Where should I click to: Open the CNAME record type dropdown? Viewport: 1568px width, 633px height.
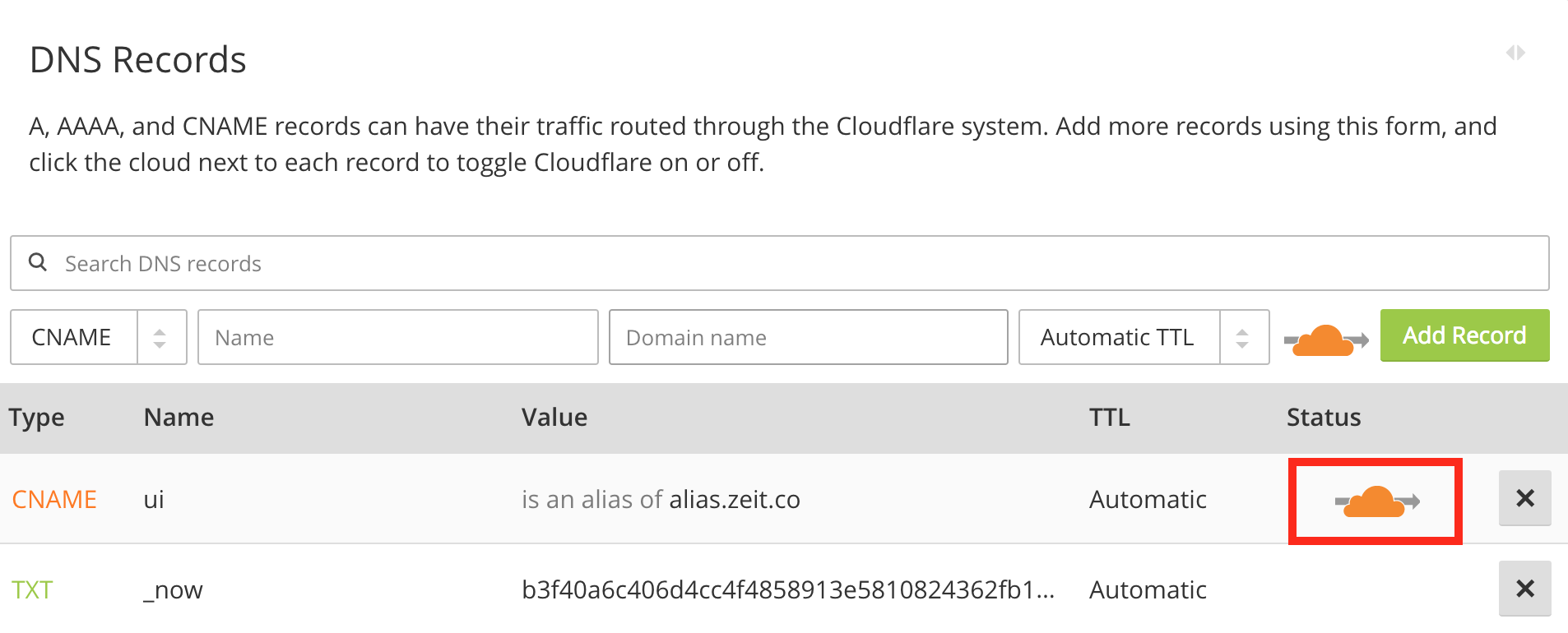coord(99,337)
